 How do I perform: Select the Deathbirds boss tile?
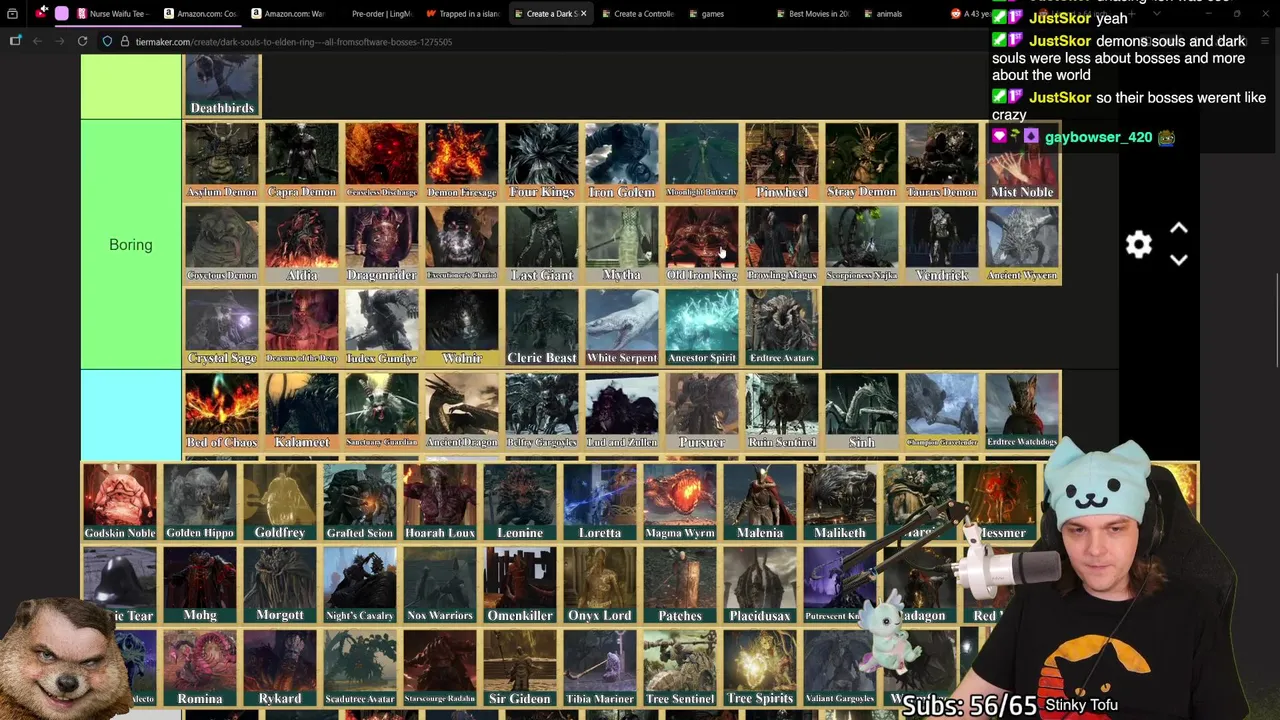tap(222, 86)
